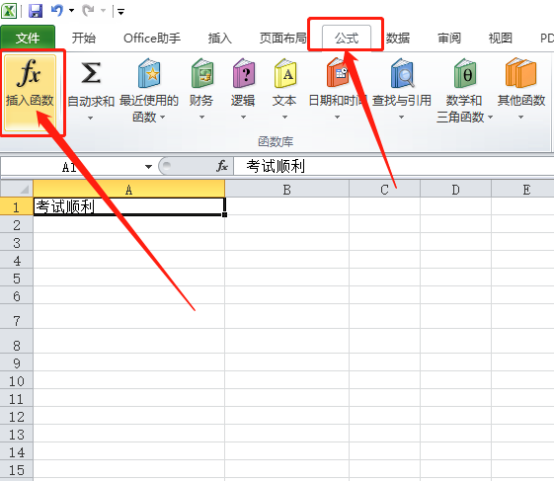
Task: Select column E header
Action: pyautogui.click(x=523, y=189)
